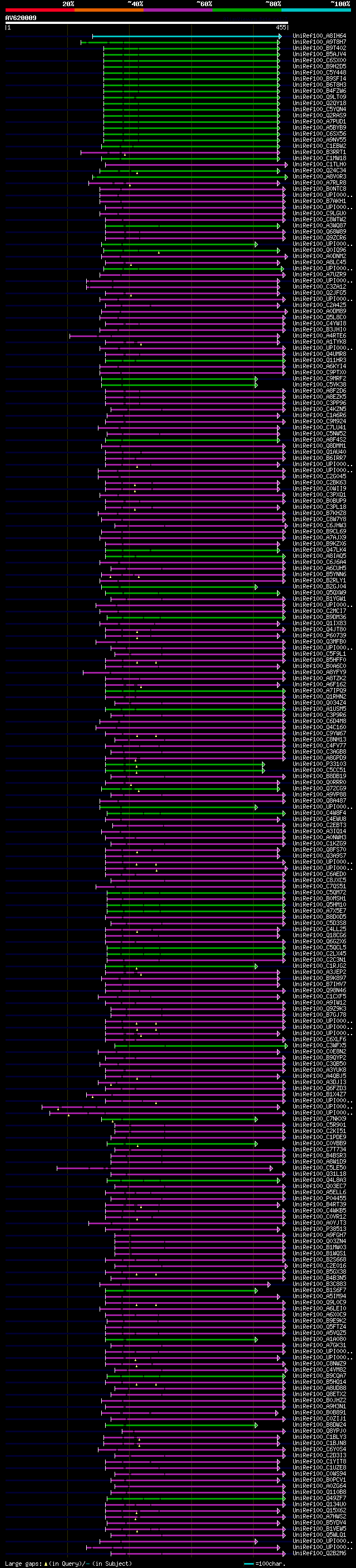Image resolution: width=356 pixels, height=1568 pixels.
Task: Open hit UniRef100_A9T8M7
Action: coord(319,43)
